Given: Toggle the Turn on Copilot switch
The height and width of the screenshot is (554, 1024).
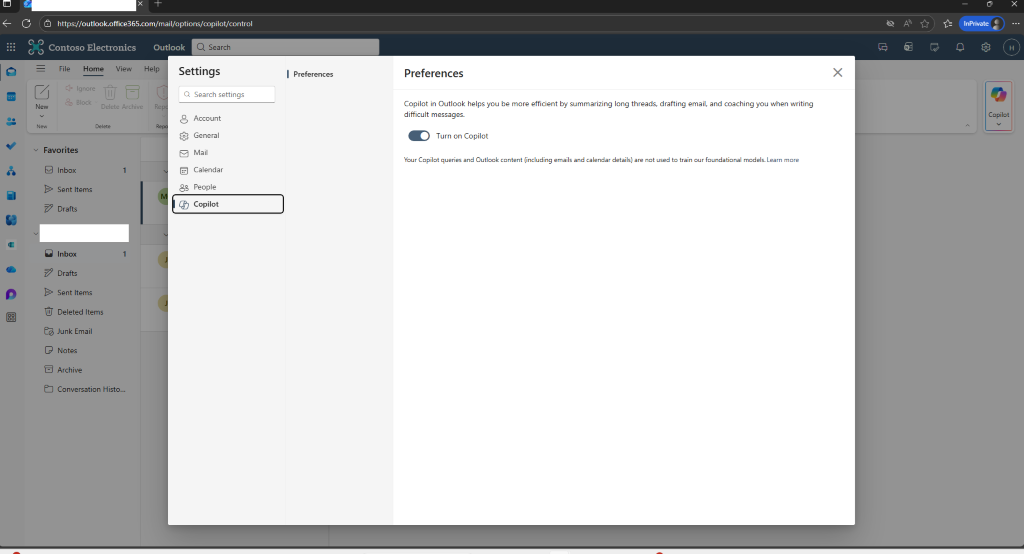Looking at the screenshot, I should click(419, 136).
